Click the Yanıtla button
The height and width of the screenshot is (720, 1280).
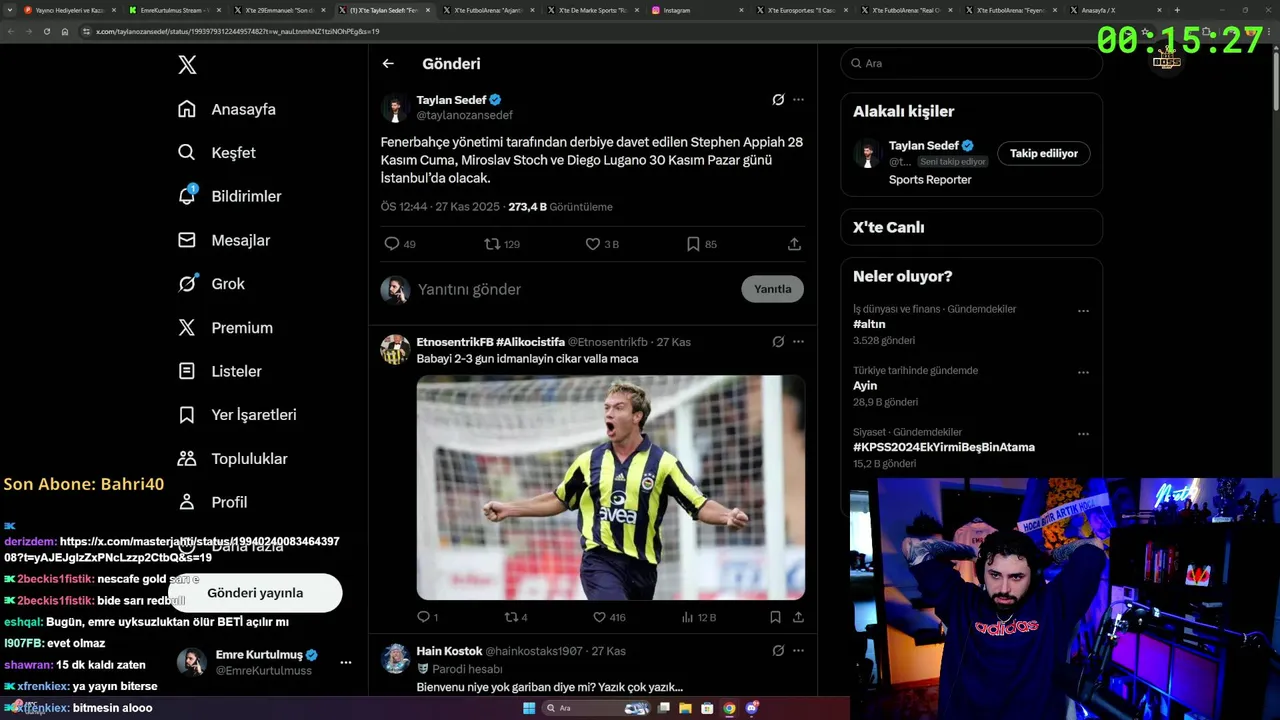[772, 289]
